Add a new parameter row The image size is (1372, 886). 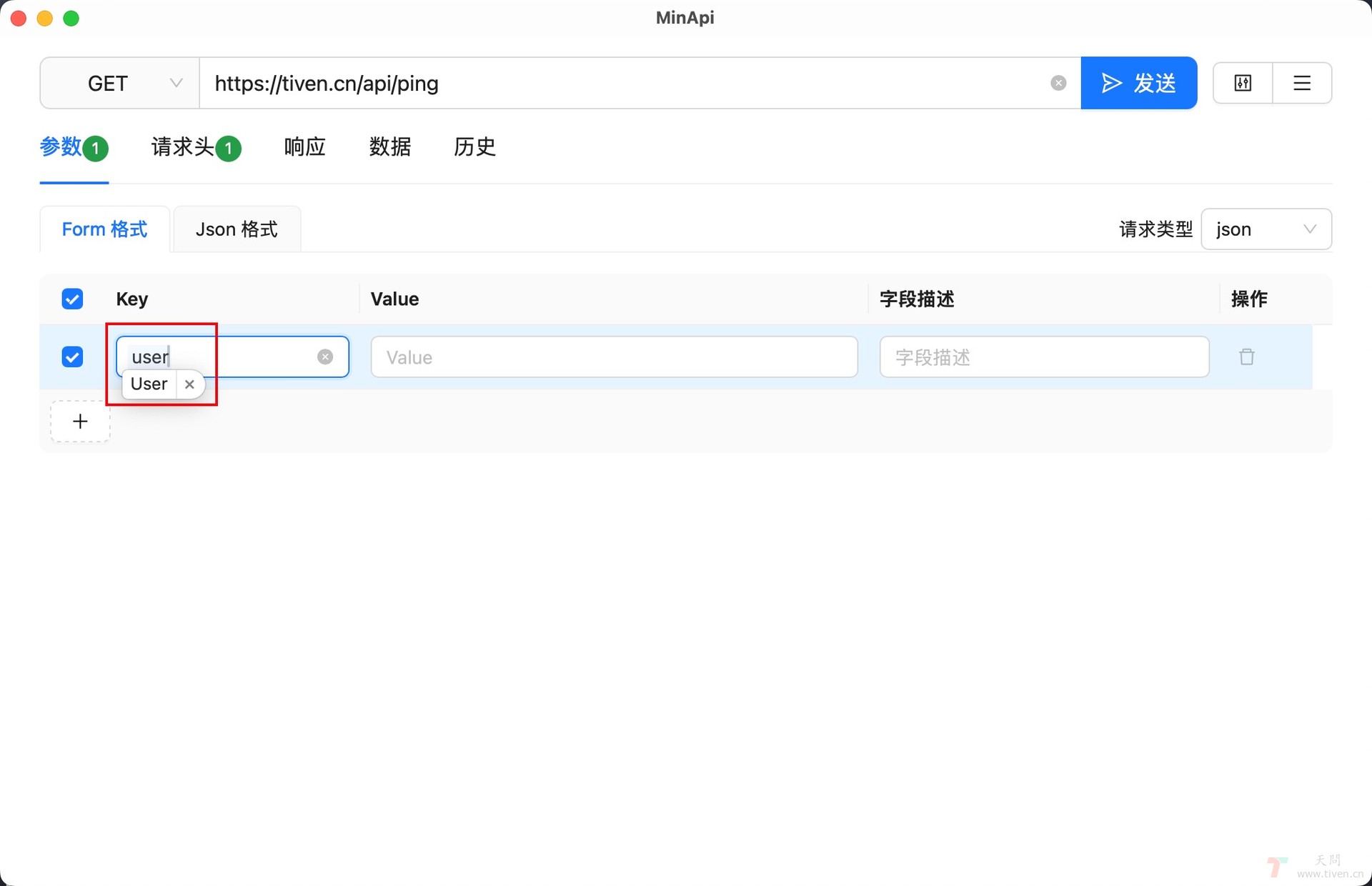pyautogui.click(x=80, y=422)
